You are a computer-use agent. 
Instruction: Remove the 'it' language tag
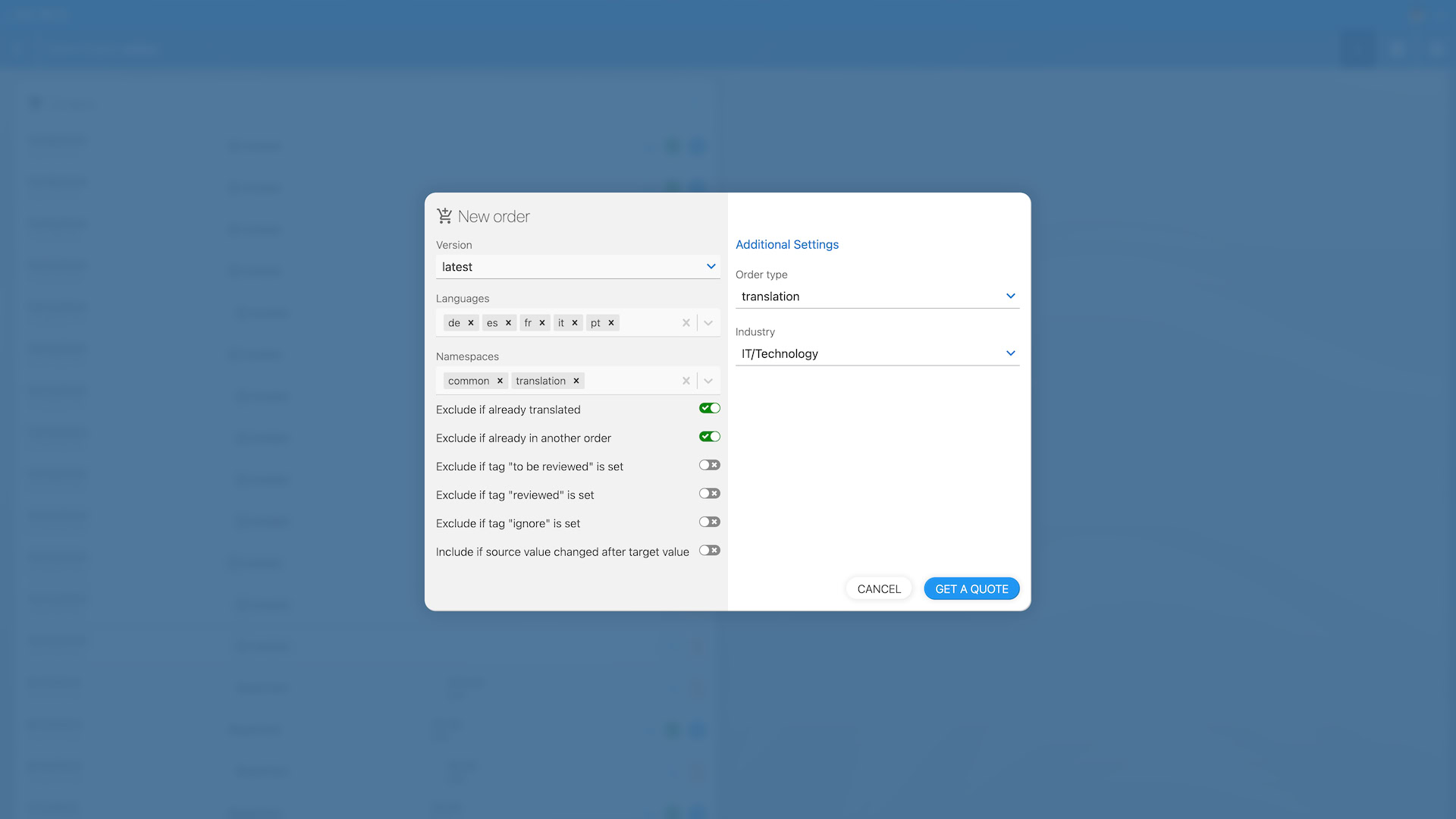[575, 323]
